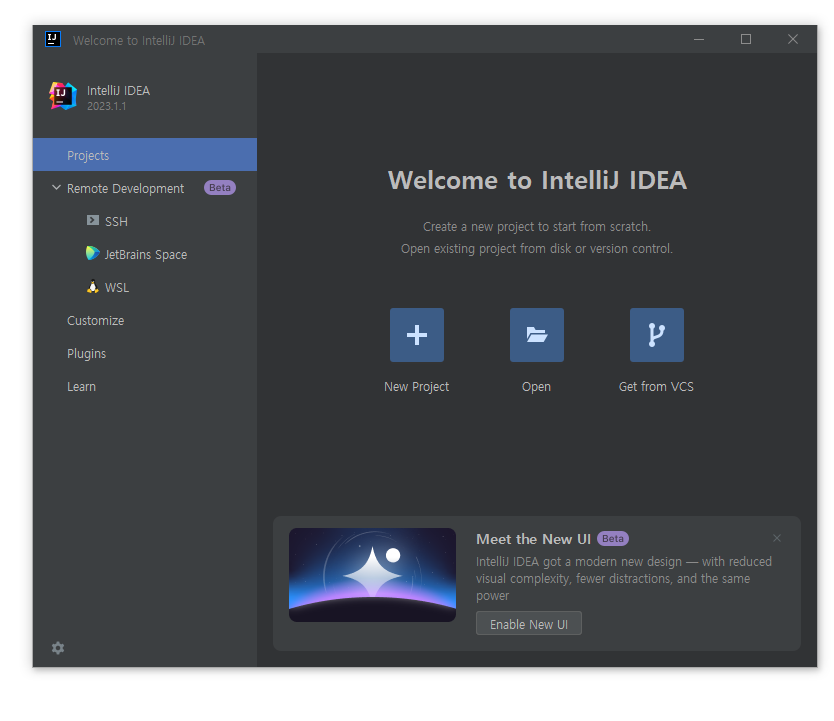Viewport: 834px width, 721px height.
Task: Click the New Project plus icon
Action: click(x=416, y=335)
